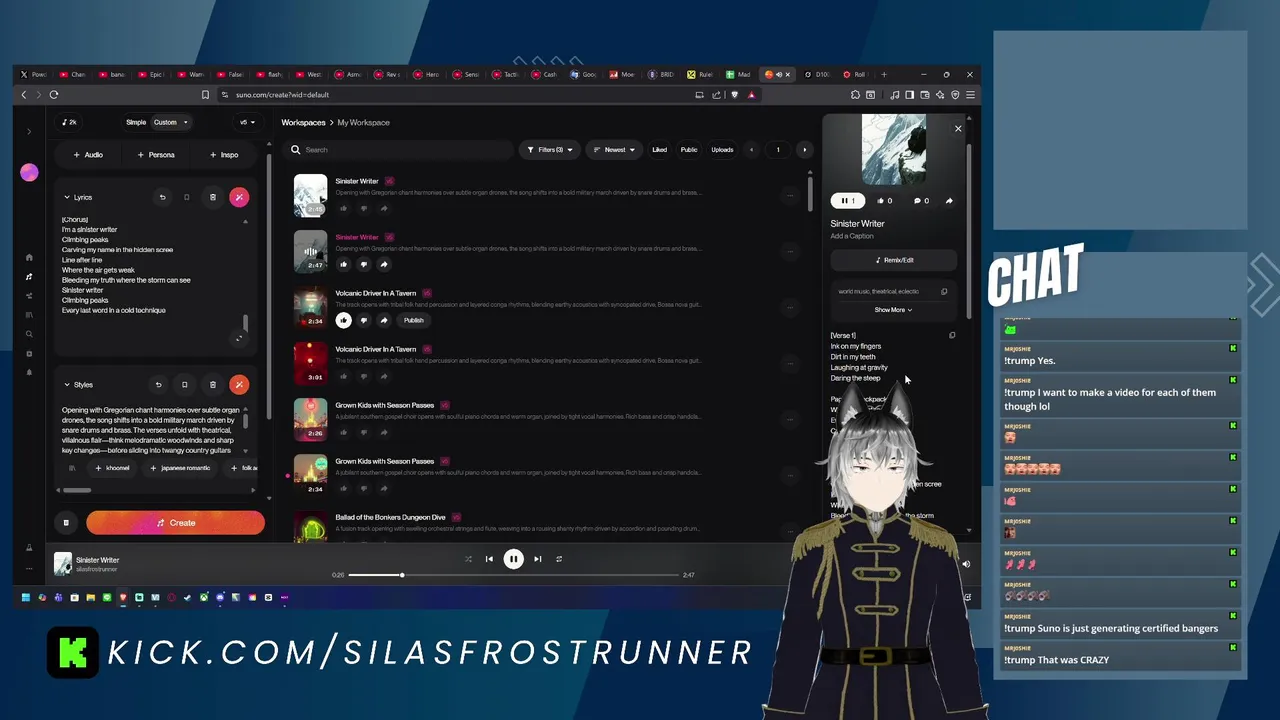This screenshot has height=720, width=1280.
Task: Click the Remix/Edit button
Action: [894, 260]
